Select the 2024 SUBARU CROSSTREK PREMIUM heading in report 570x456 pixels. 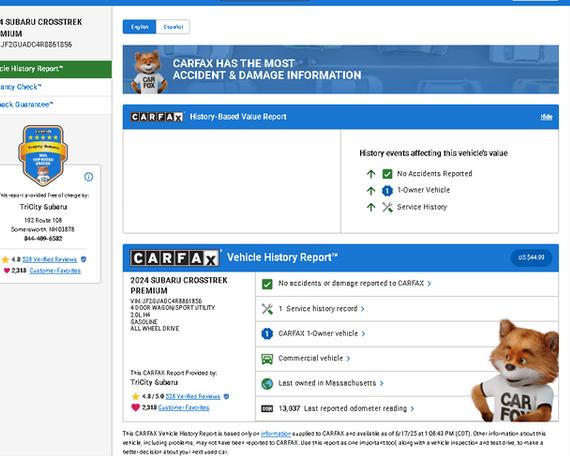click(179, 285)
